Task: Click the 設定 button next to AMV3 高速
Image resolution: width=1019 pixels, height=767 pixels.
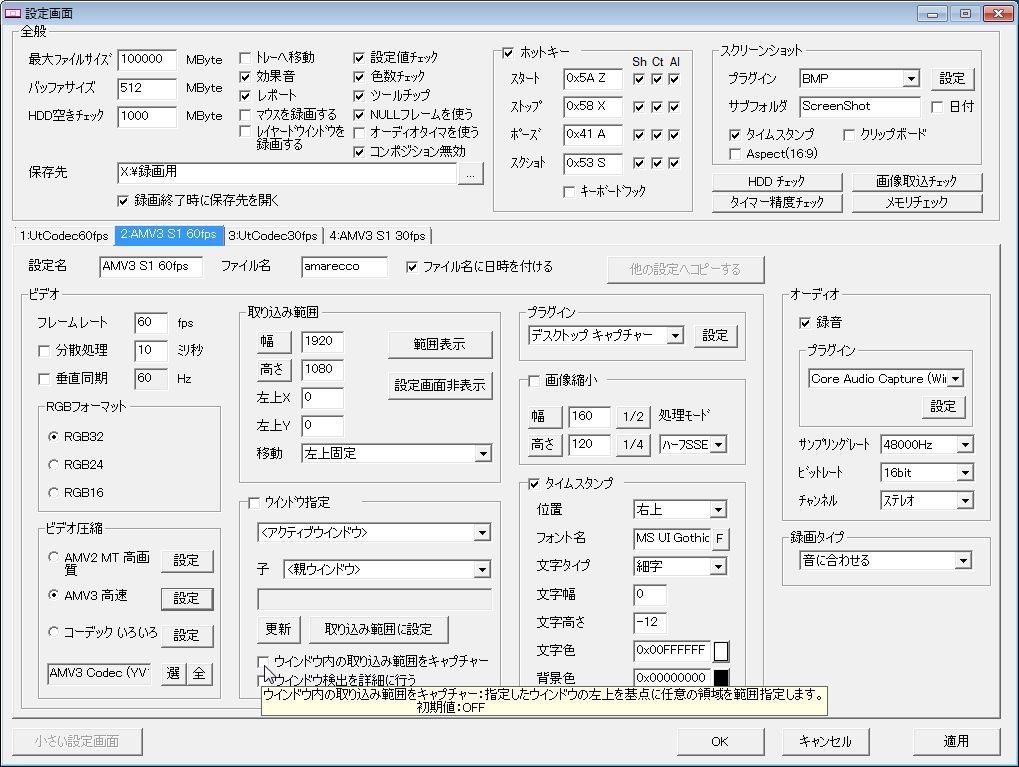Action: coord(187,598)
